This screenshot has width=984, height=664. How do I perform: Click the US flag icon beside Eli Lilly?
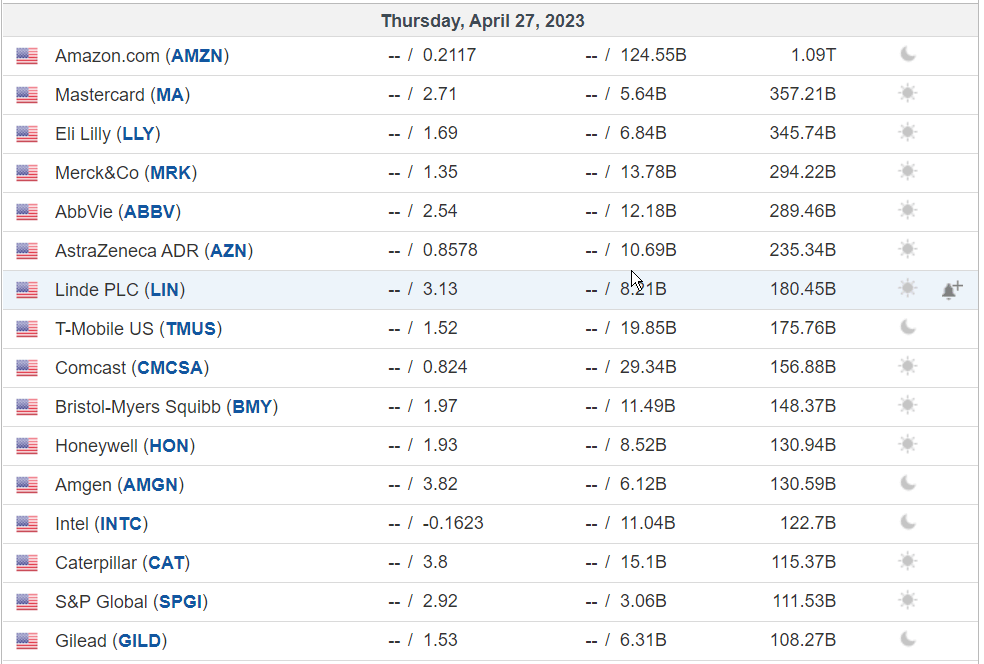pyautogui.click(x=27, y=134)
